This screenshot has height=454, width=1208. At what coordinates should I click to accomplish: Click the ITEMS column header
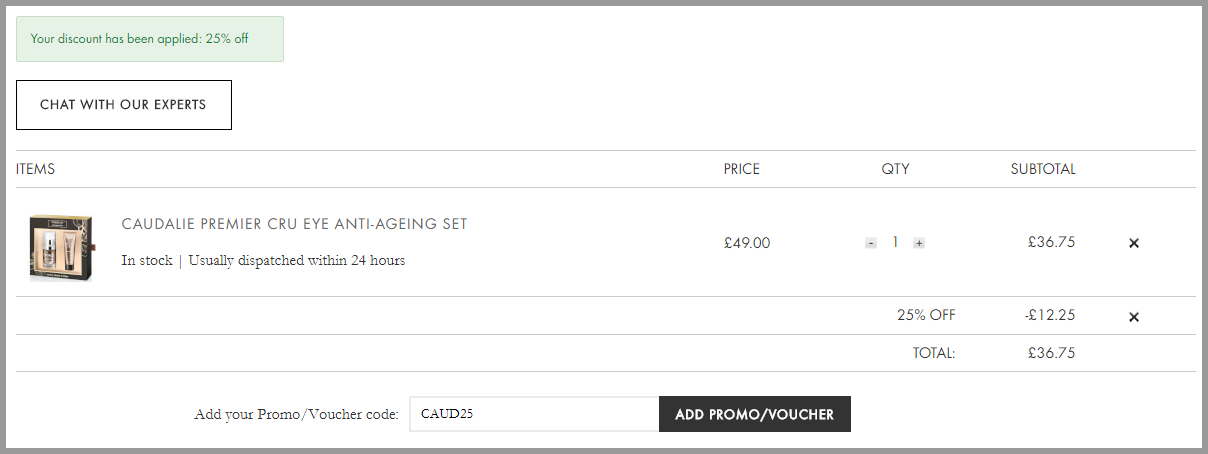point(36,169)
